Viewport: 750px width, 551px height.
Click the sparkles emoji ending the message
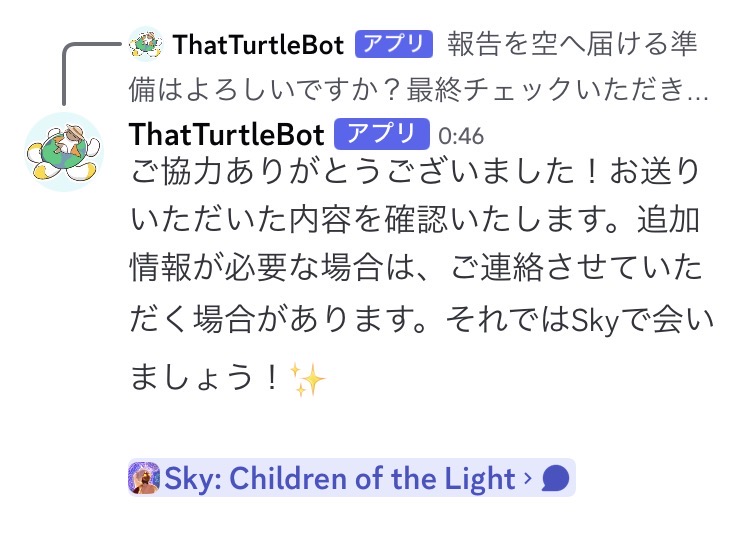click(308, 379)
